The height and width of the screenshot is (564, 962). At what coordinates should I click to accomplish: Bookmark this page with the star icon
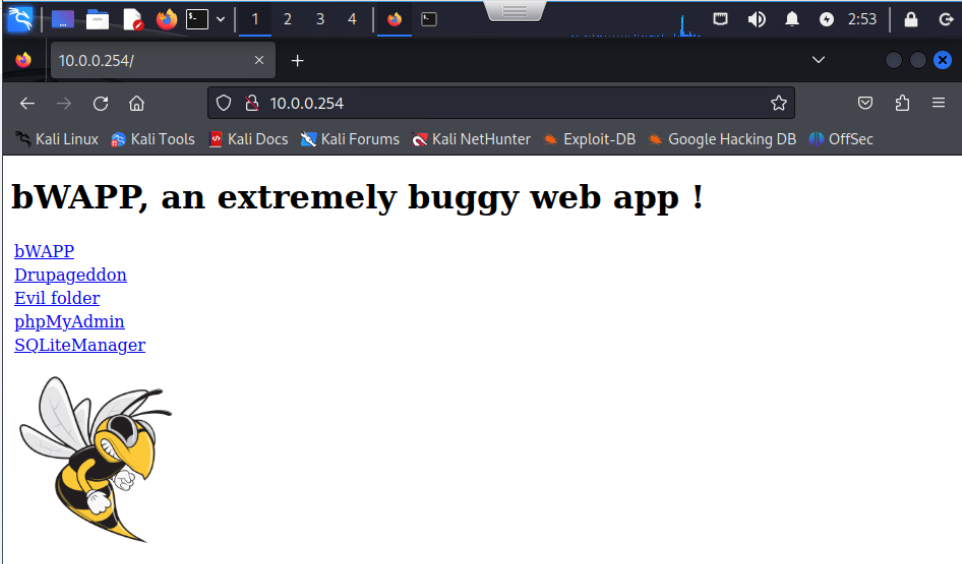(779, 103)
